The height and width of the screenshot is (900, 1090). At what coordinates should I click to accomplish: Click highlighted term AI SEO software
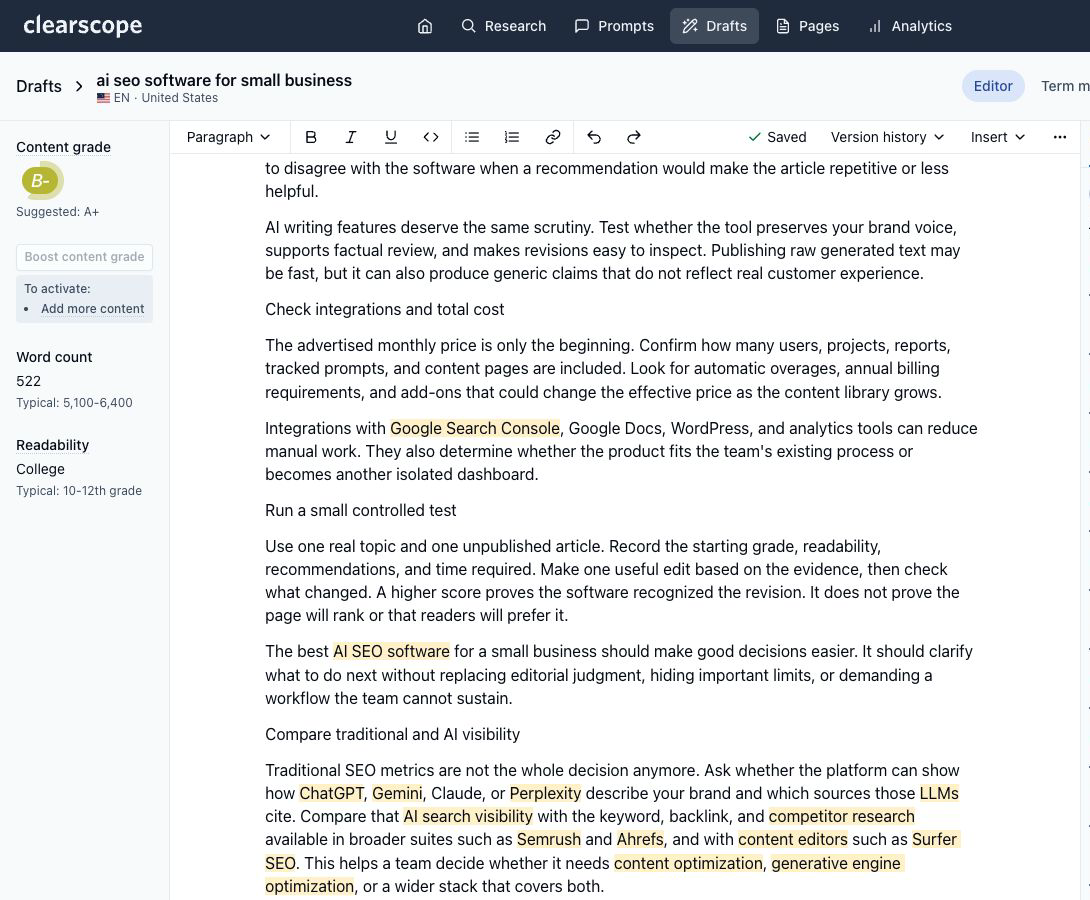point(391,651)
